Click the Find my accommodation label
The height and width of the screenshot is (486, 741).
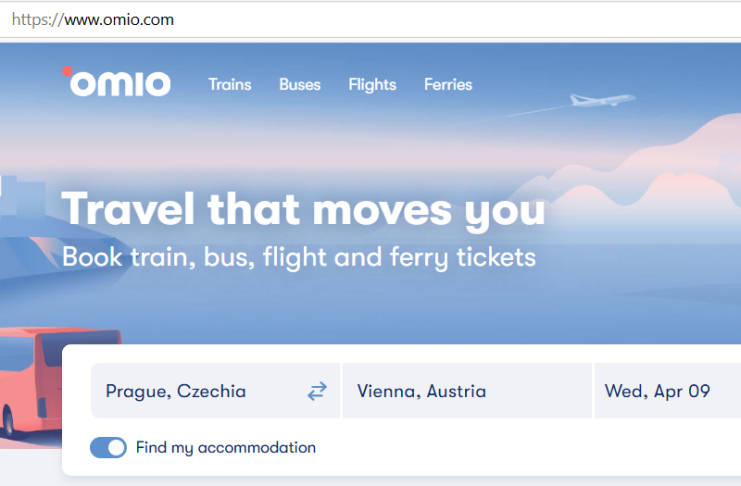click(x=226, y=448)
